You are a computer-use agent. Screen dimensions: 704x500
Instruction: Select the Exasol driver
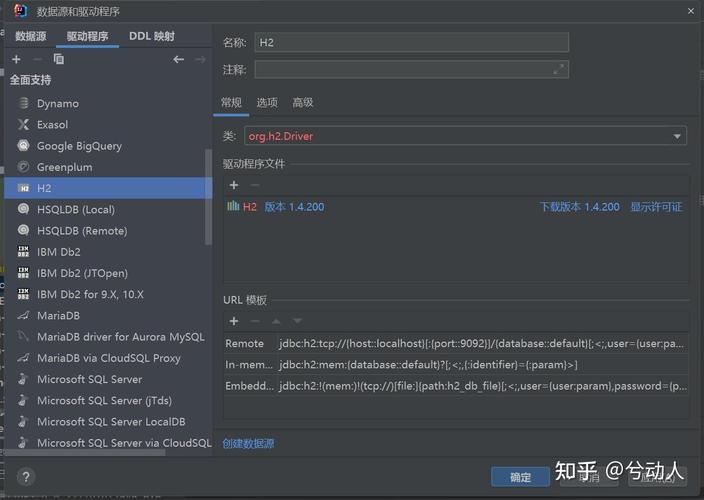[x=108, y=124]
